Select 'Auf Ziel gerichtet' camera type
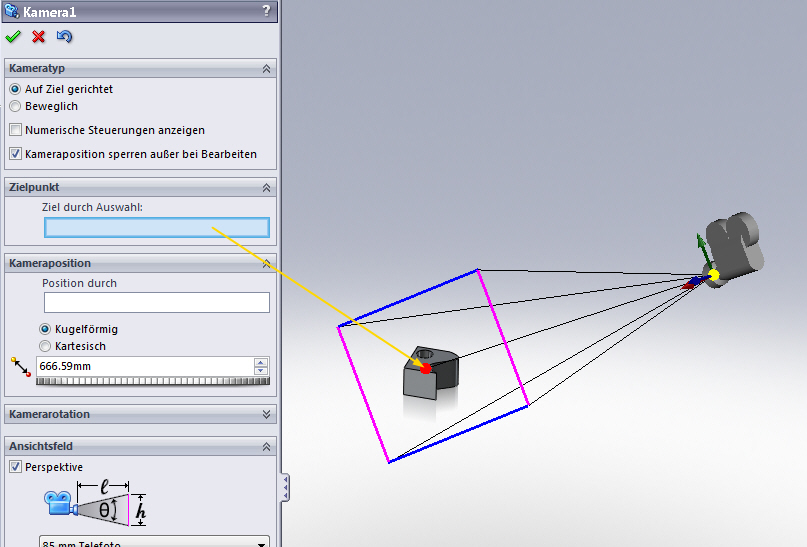The image size is (807, 547). point(15,89)
